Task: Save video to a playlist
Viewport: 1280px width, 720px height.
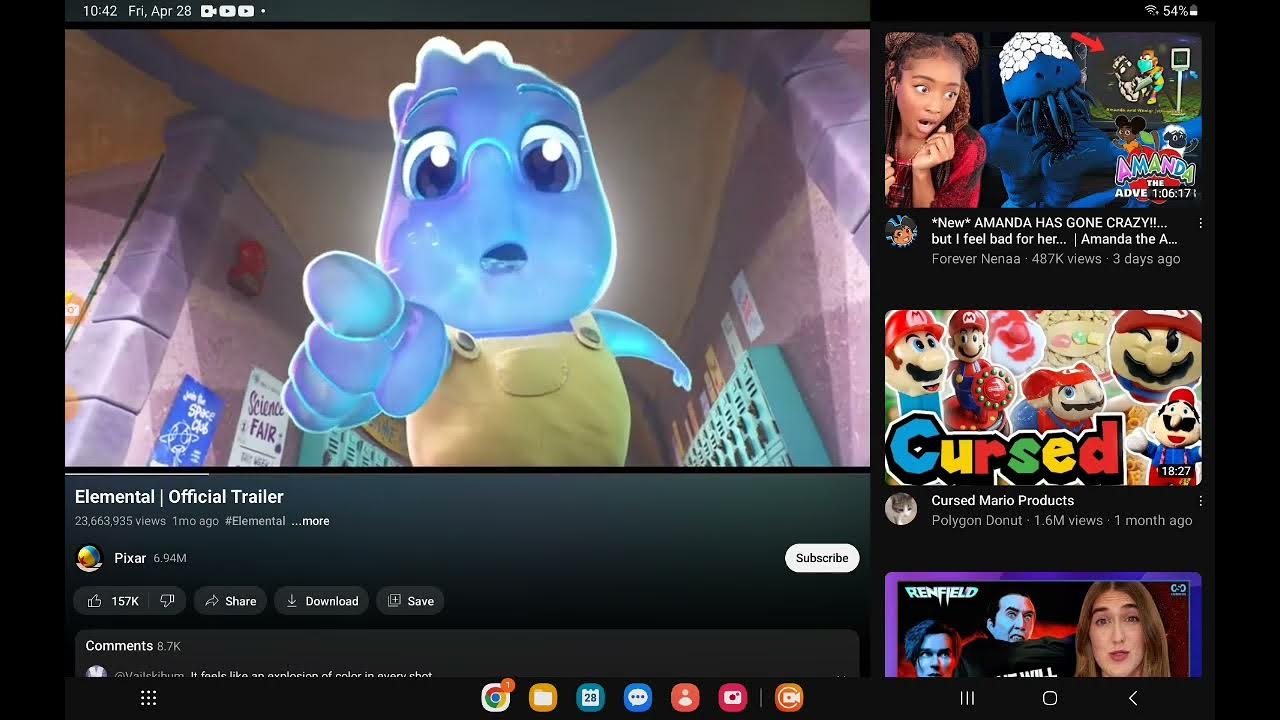Action: point(411,601)
